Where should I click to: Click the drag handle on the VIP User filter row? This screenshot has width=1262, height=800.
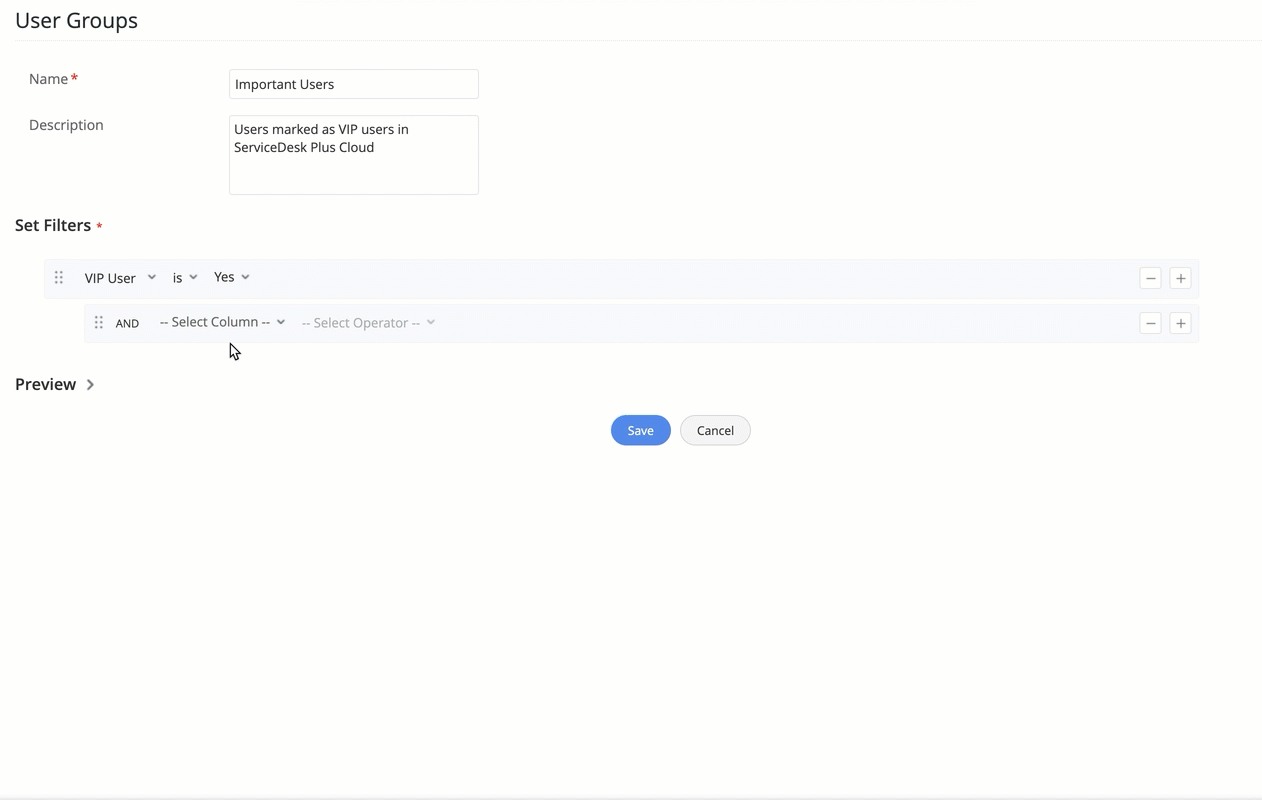coord(58,277)
